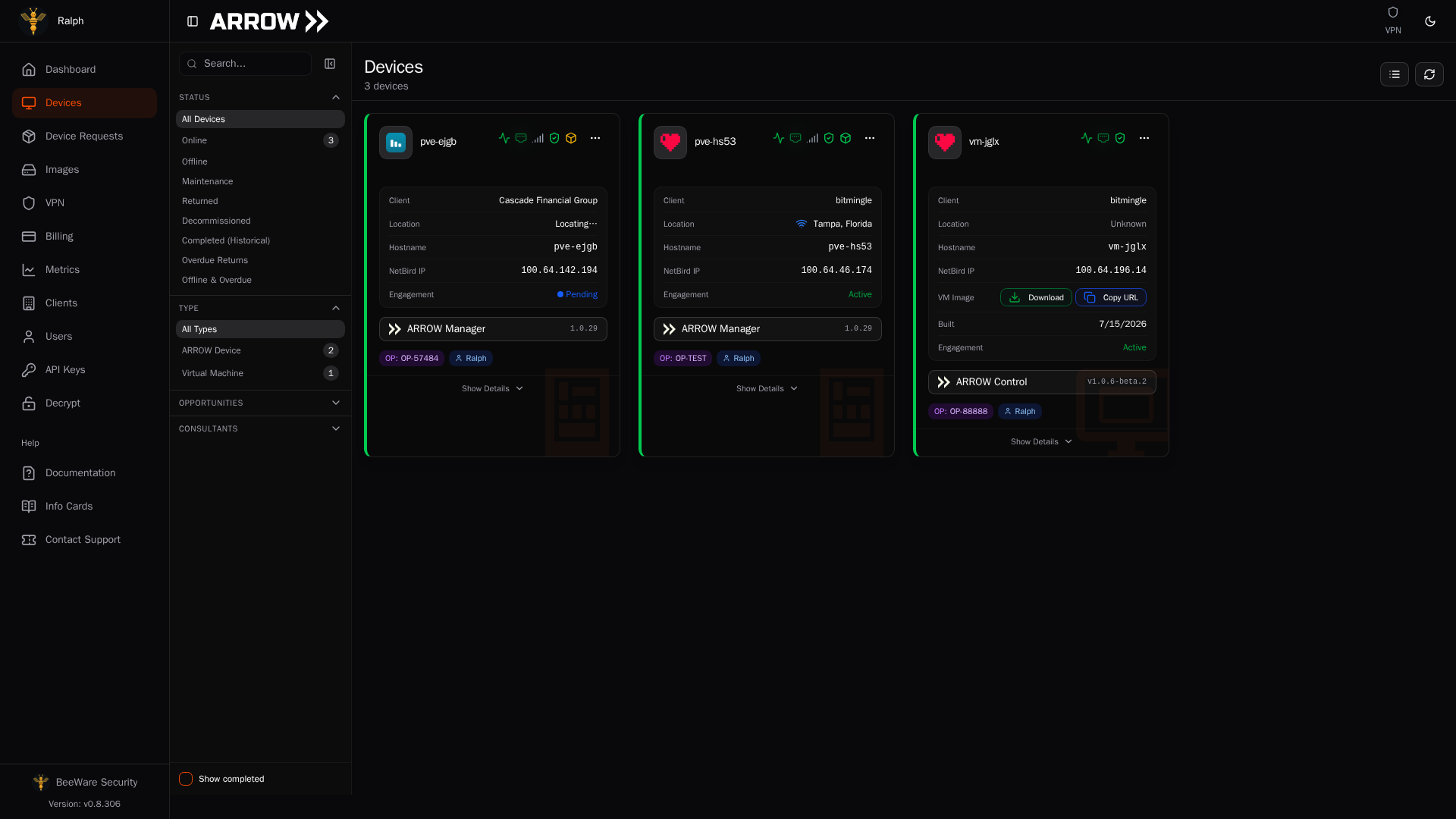
Task: Click pve-hs53 shield check icon
Action: coord(829,138)
